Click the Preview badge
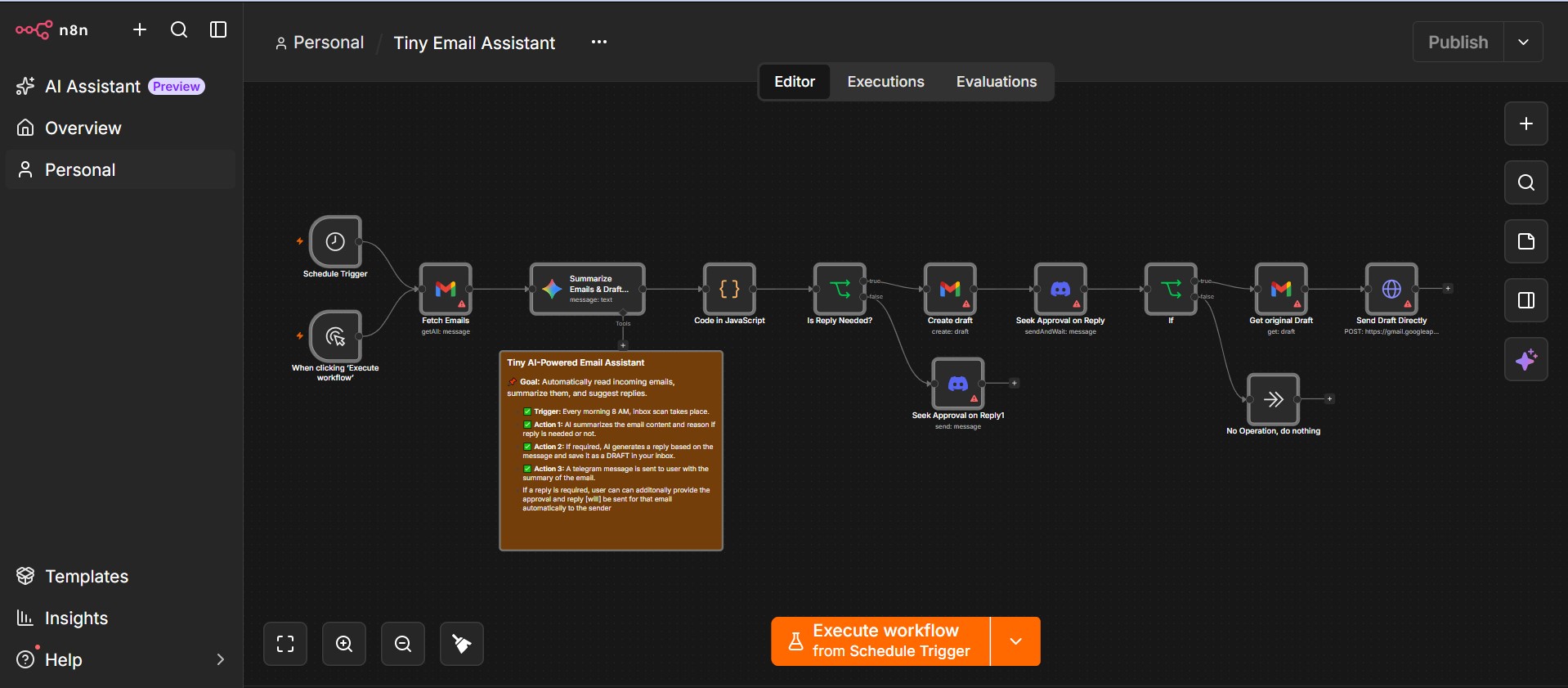 (176, 87)
